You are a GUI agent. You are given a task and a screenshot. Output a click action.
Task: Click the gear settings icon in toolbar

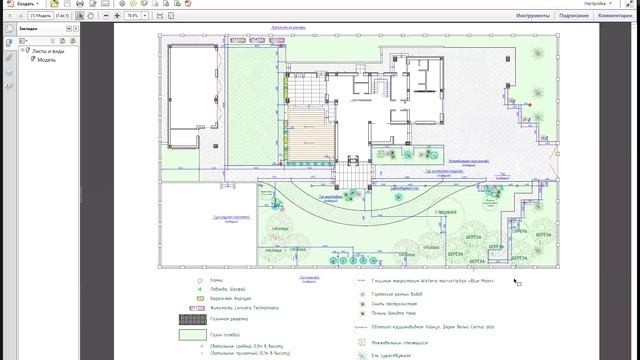coord(122,4)
